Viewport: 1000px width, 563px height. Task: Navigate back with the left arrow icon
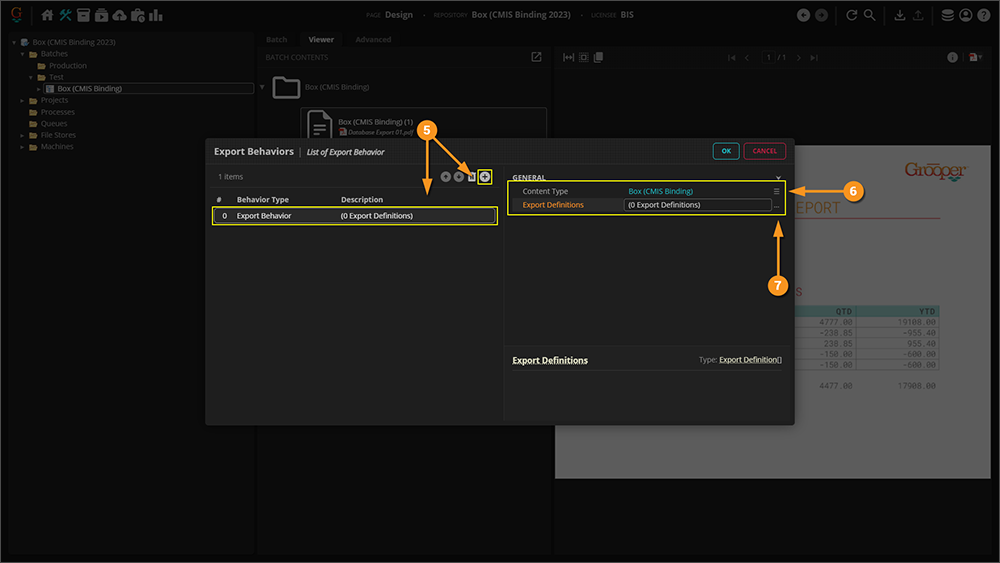coord(804,15)
